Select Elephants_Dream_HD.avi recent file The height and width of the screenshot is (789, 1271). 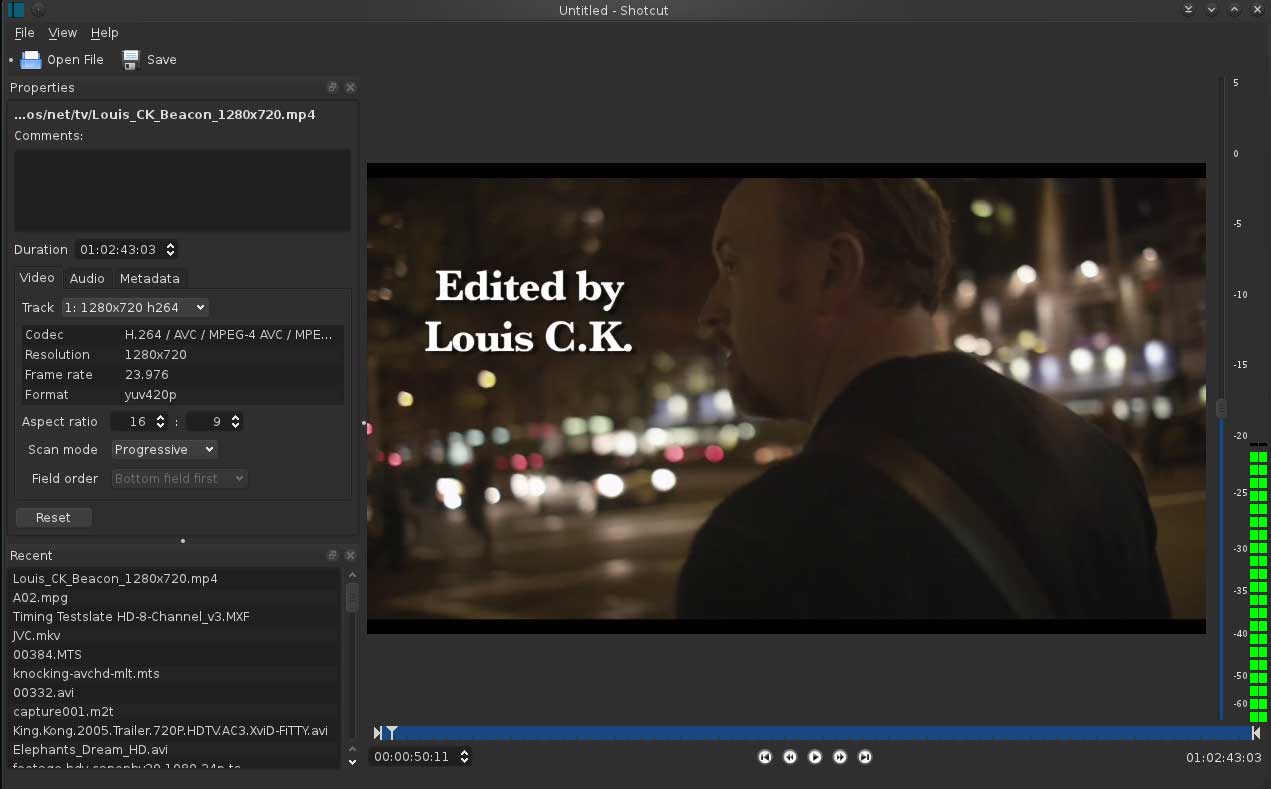tap(175, 750)
